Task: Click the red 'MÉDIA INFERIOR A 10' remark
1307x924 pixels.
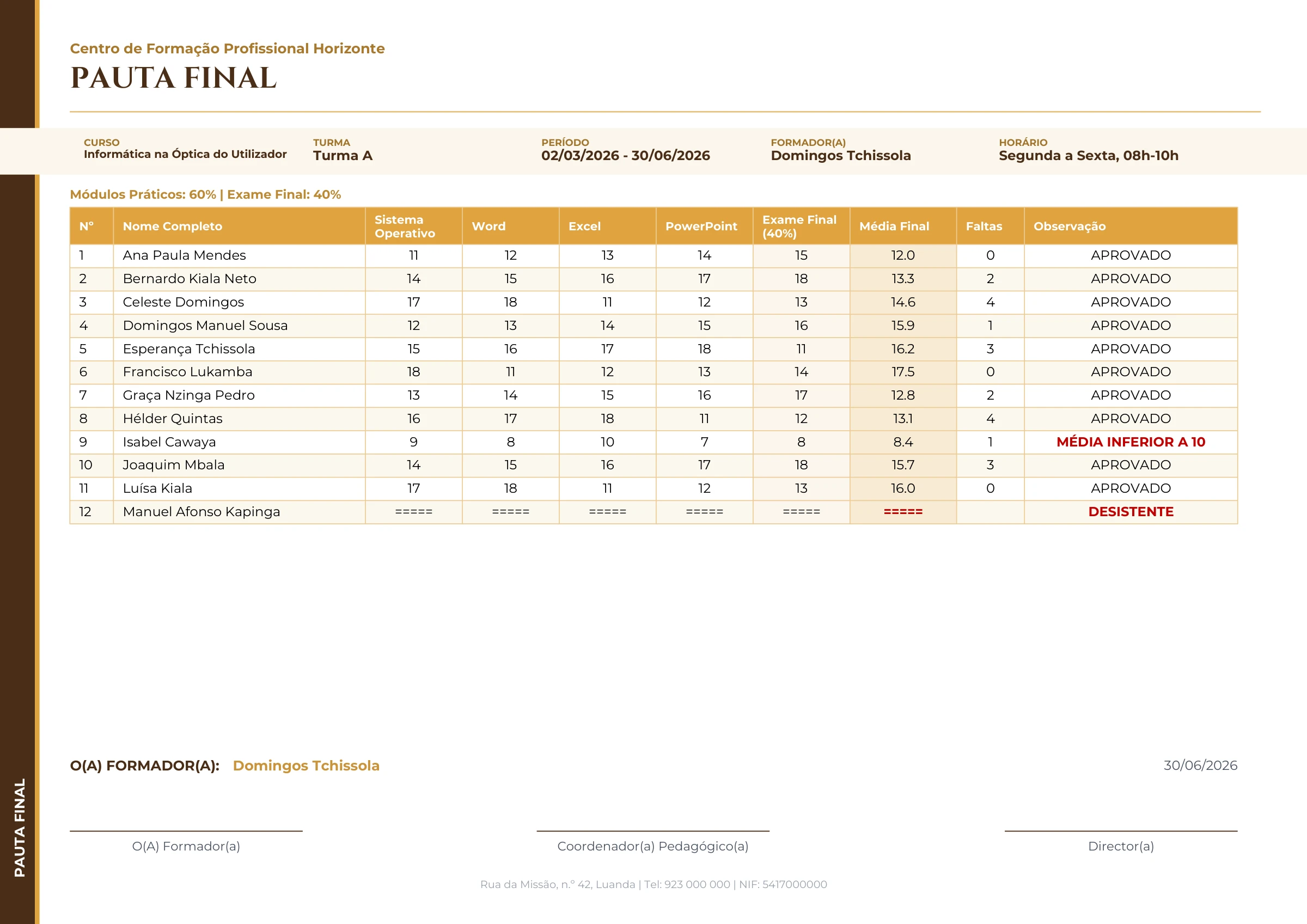Action: [x=1131, y=442]
